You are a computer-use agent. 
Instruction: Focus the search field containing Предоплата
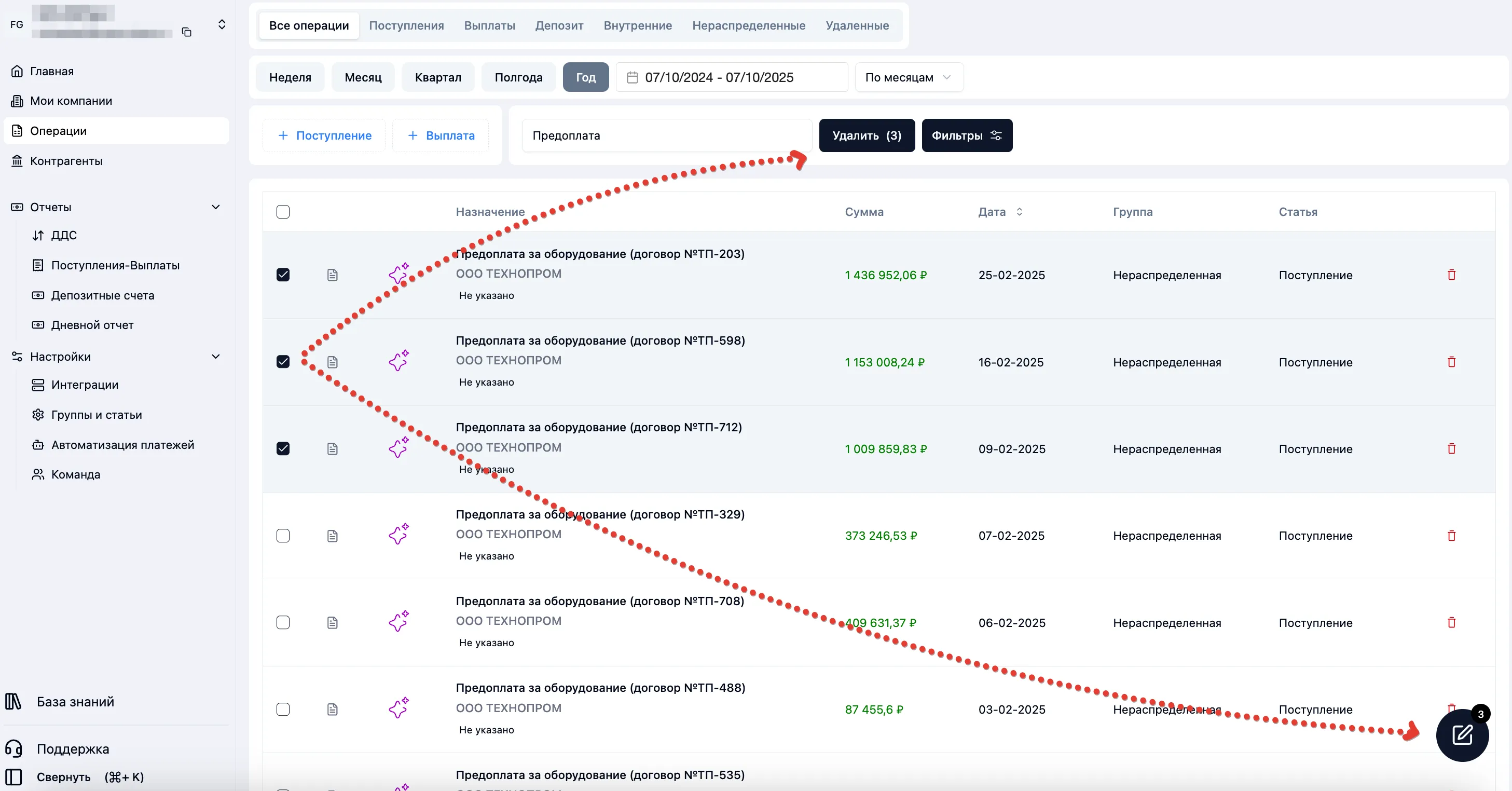tap(667, 135)
